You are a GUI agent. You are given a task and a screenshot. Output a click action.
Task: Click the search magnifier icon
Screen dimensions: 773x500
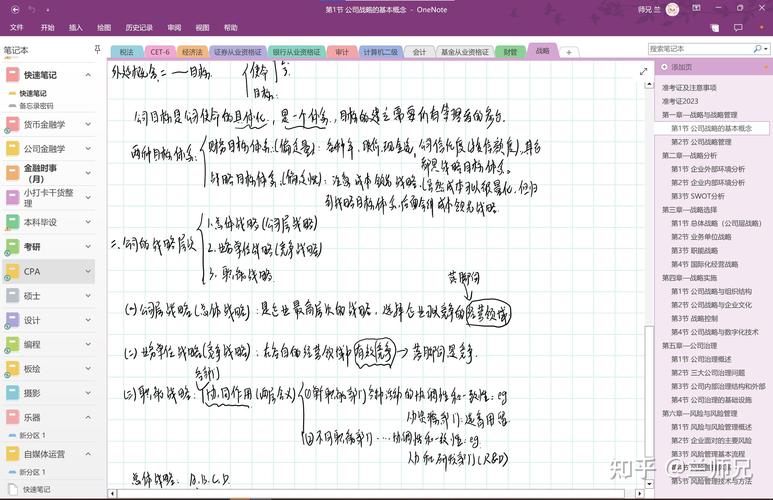(x=757, y=49)
